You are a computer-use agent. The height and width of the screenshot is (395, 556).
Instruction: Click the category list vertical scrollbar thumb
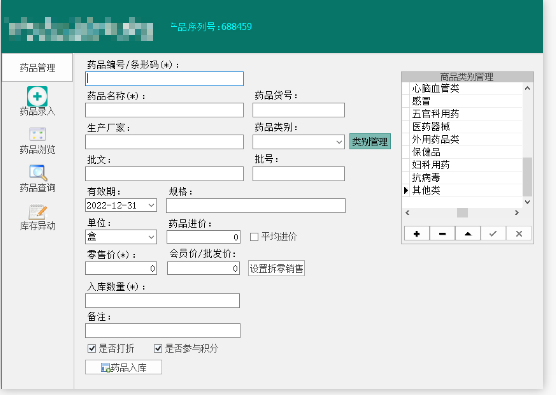[x=527, y=177]
